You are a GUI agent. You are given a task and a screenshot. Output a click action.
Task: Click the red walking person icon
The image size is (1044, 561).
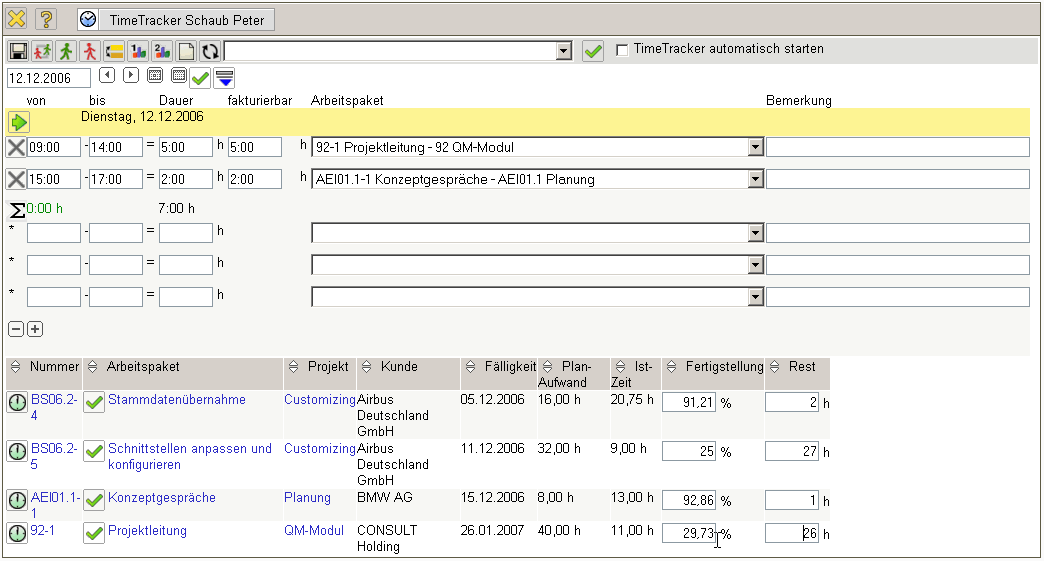tap(90, 51)
